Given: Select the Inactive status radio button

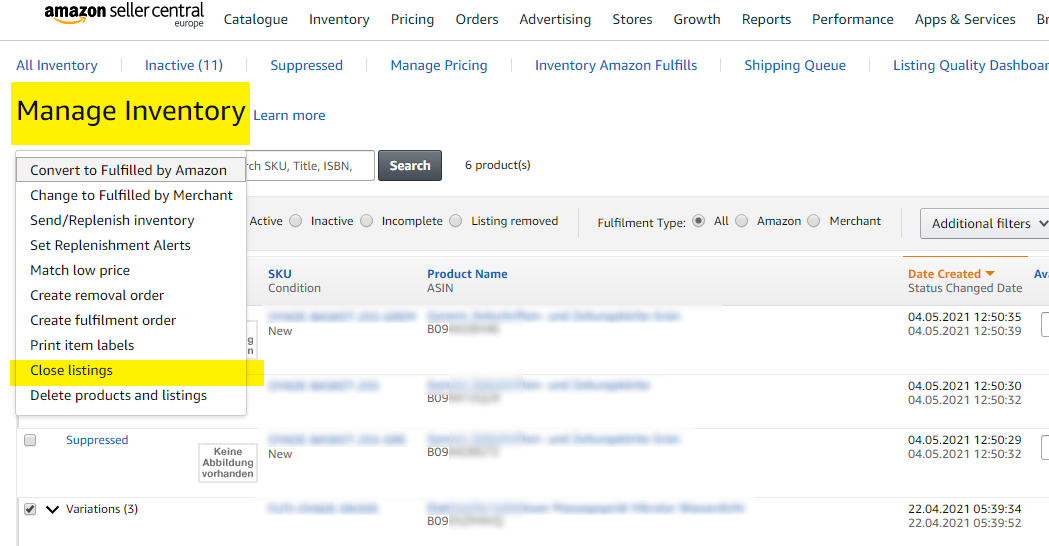Looking at the screenshot, I should (x=296, y=221).
